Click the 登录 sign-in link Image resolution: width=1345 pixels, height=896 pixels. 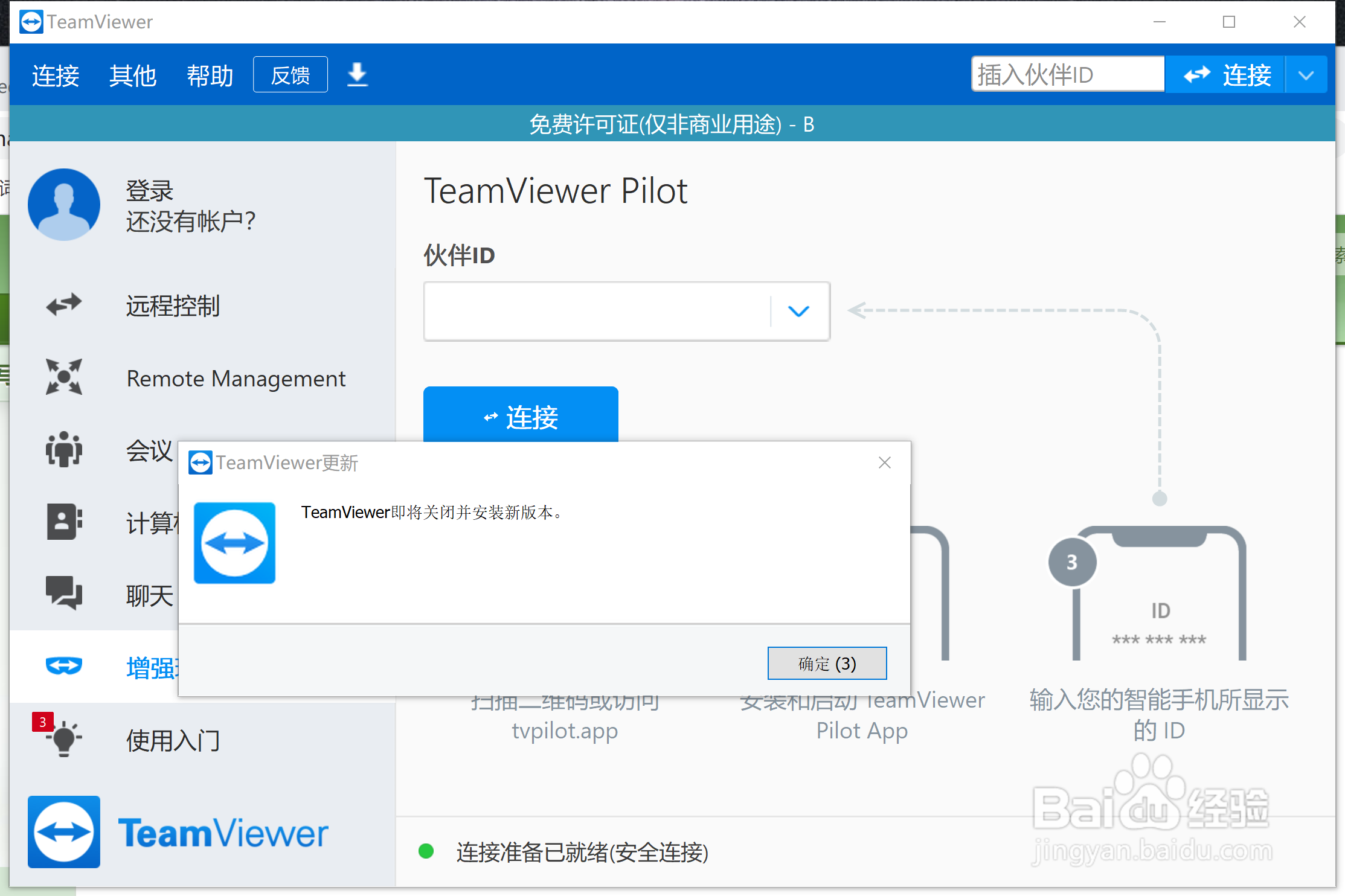click(150, 191)
